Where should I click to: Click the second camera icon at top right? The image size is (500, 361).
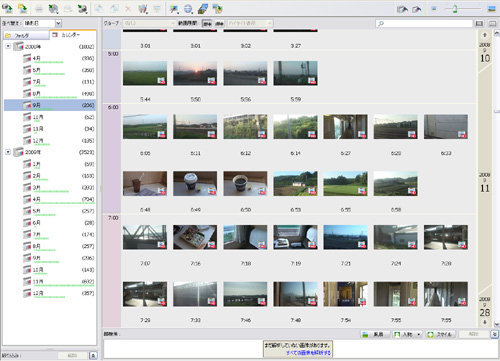(x=417, y=9)
